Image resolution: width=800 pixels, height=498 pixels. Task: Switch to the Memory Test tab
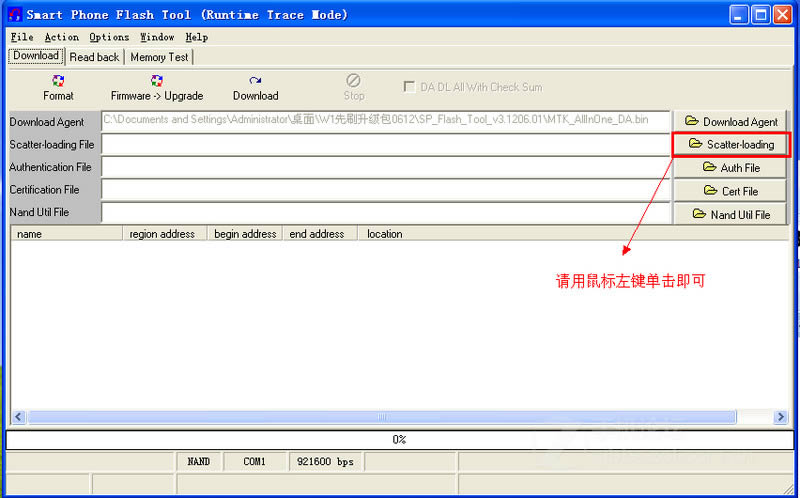point(159,57)
